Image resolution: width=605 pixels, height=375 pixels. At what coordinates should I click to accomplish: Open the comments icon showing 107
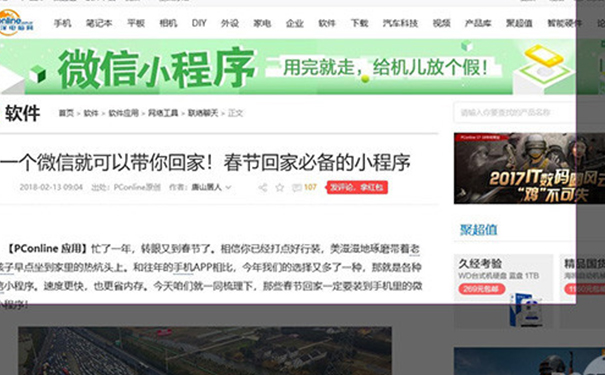pyautogui.click(x=304, y=188)
